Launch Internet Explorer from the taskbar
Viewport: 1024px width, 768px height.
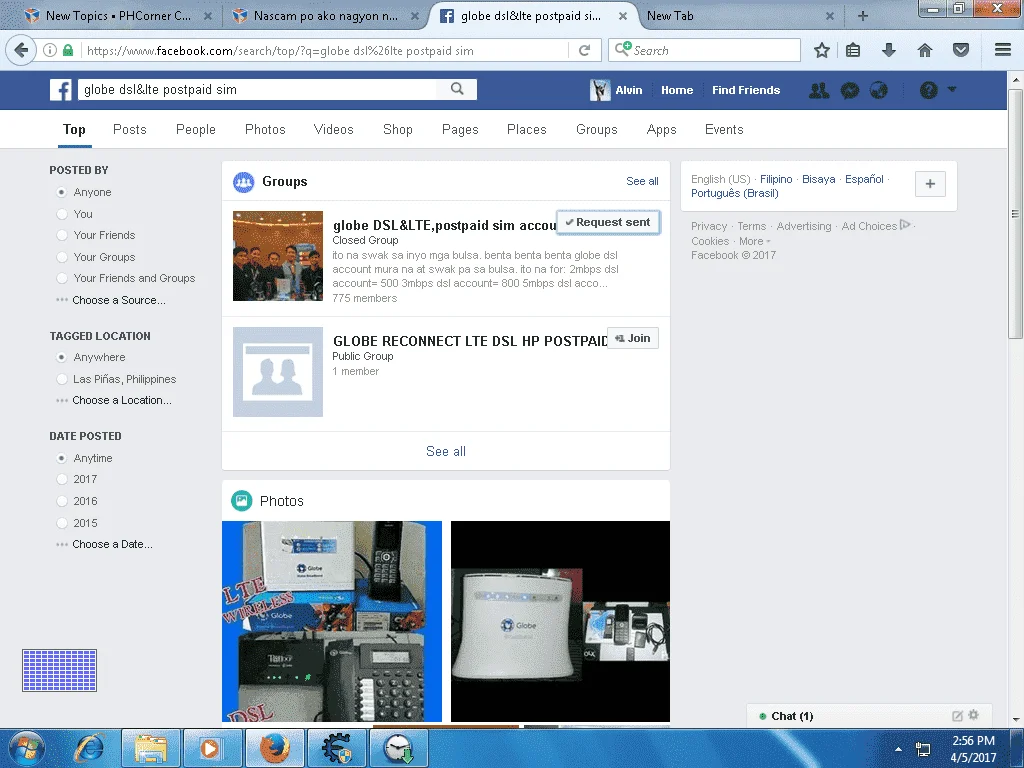pos(89,748)
